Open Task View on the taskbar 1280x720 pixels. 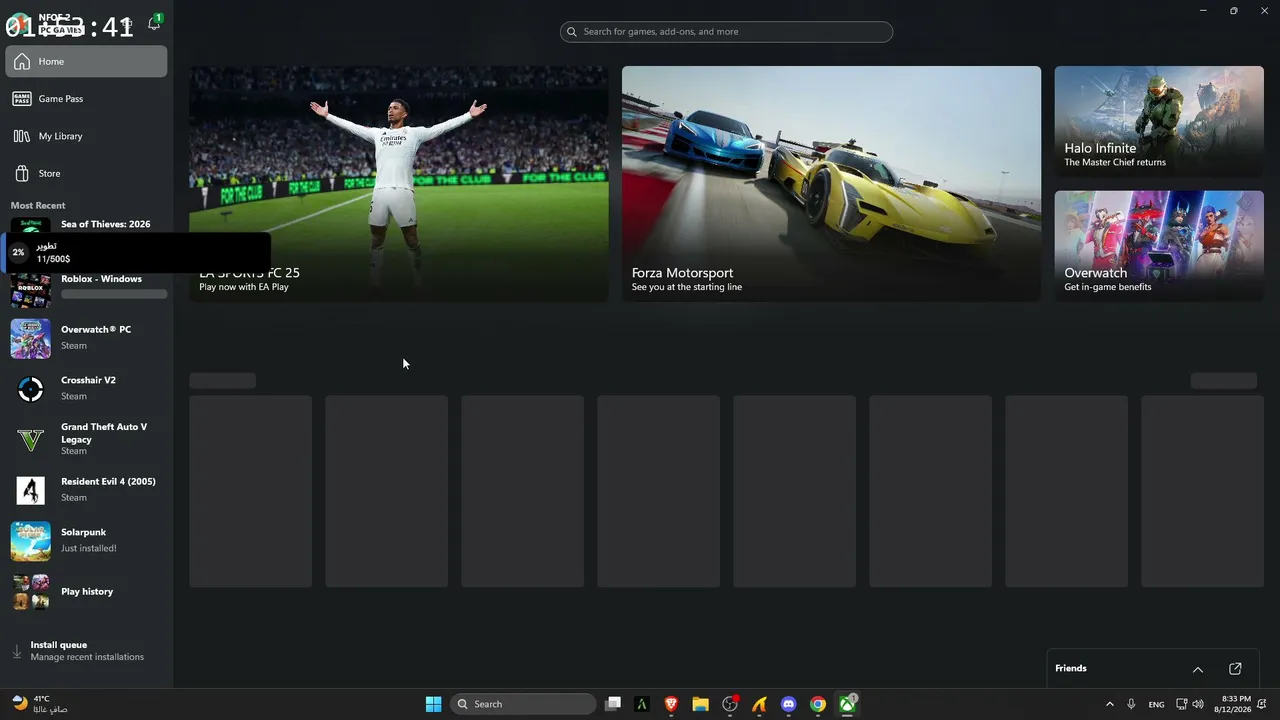coord(613,704)
